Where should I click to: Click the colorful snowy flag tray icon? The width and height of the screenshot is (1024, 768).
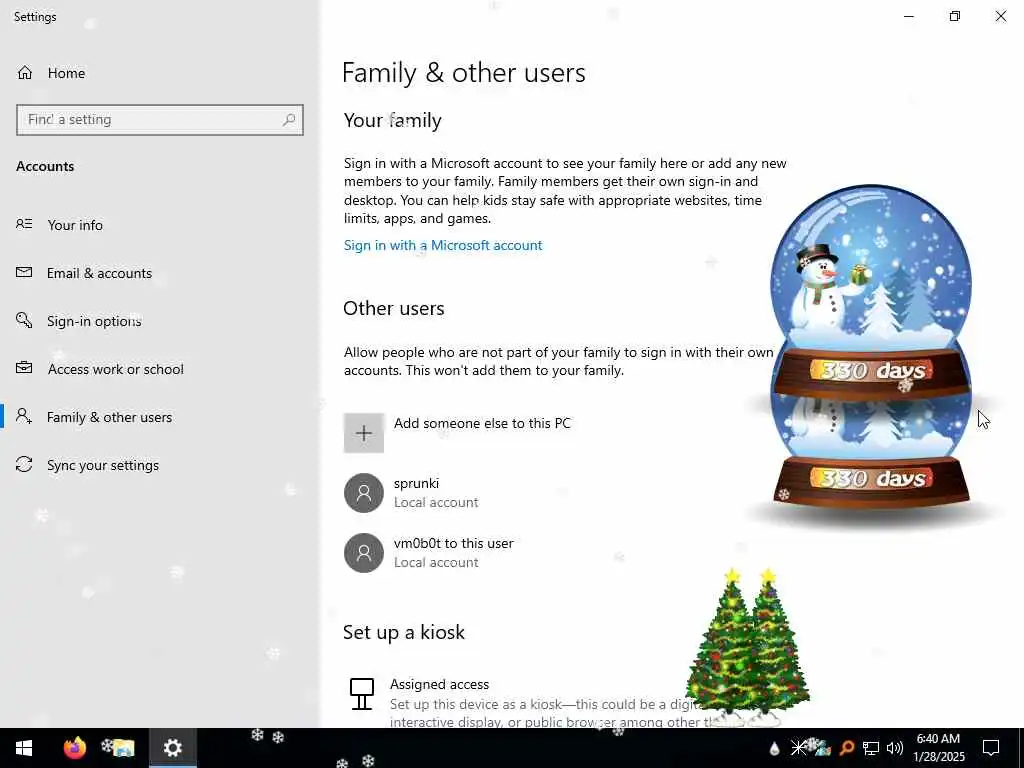tap(822, 748)
